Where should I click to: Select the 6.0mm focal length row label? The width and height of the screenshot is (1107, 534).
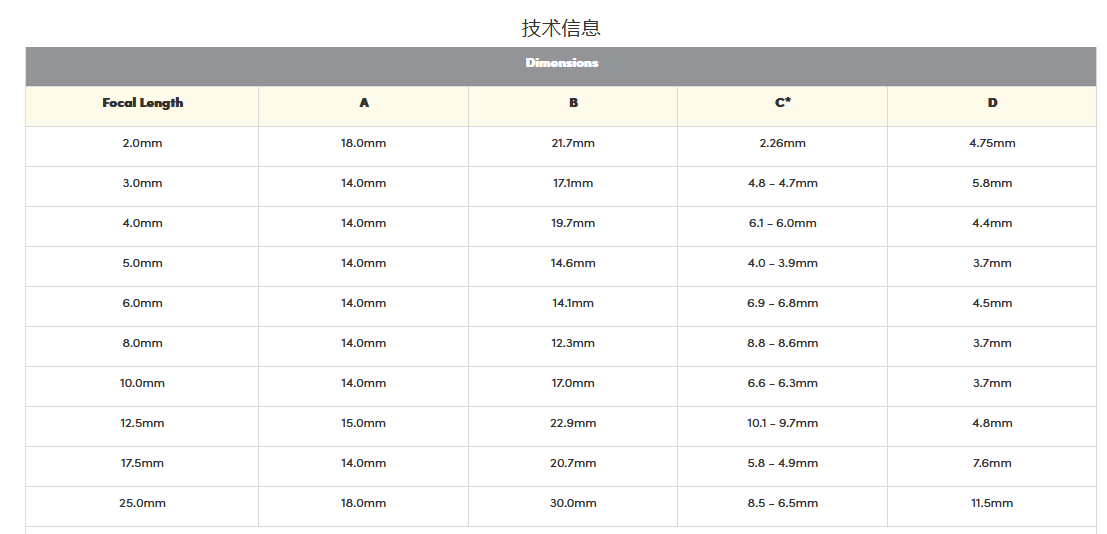click(x=142, y=303)
